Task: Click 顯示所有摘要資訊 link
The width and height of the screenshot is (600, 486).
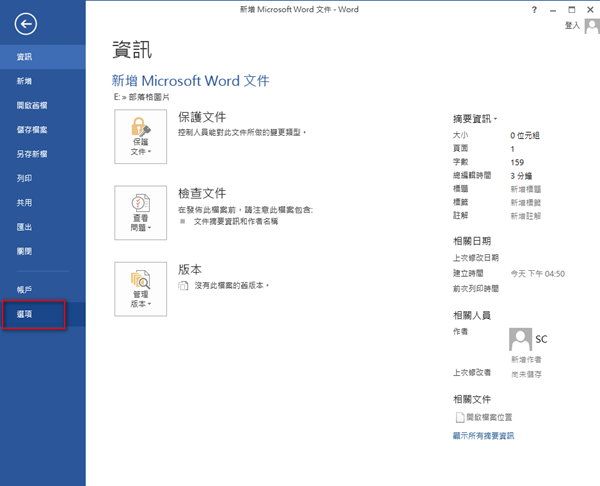Action: (x=484, y=436)
